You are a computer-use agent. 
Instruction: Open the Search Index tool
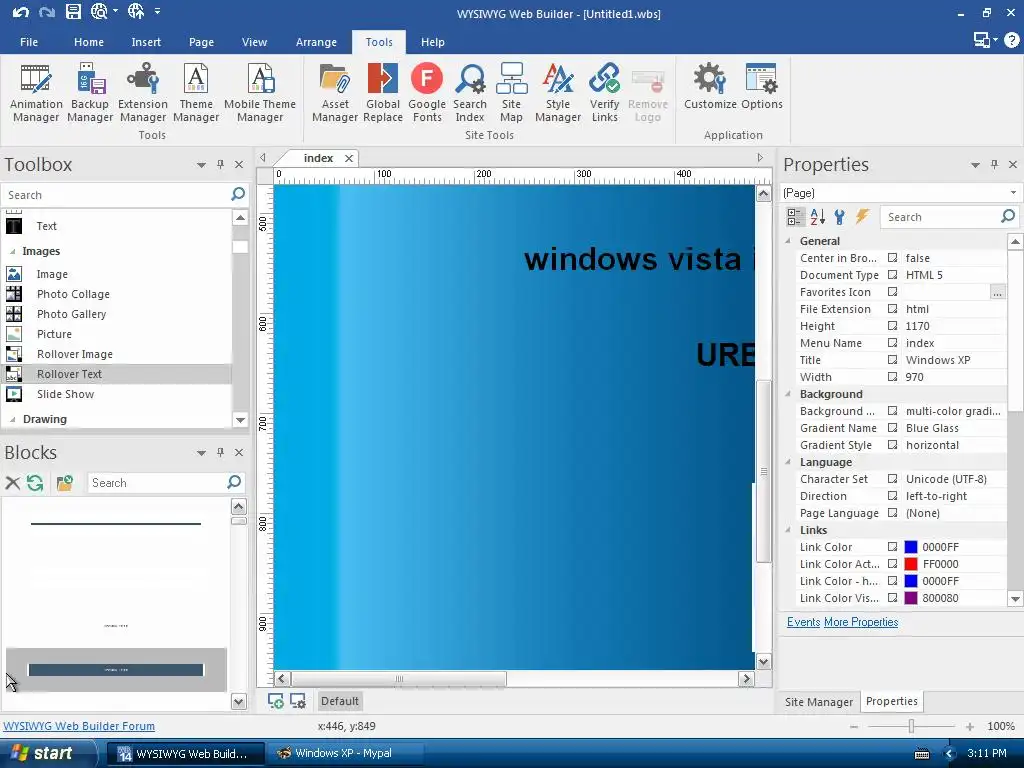pyautogui.click(x=470, y=93)
